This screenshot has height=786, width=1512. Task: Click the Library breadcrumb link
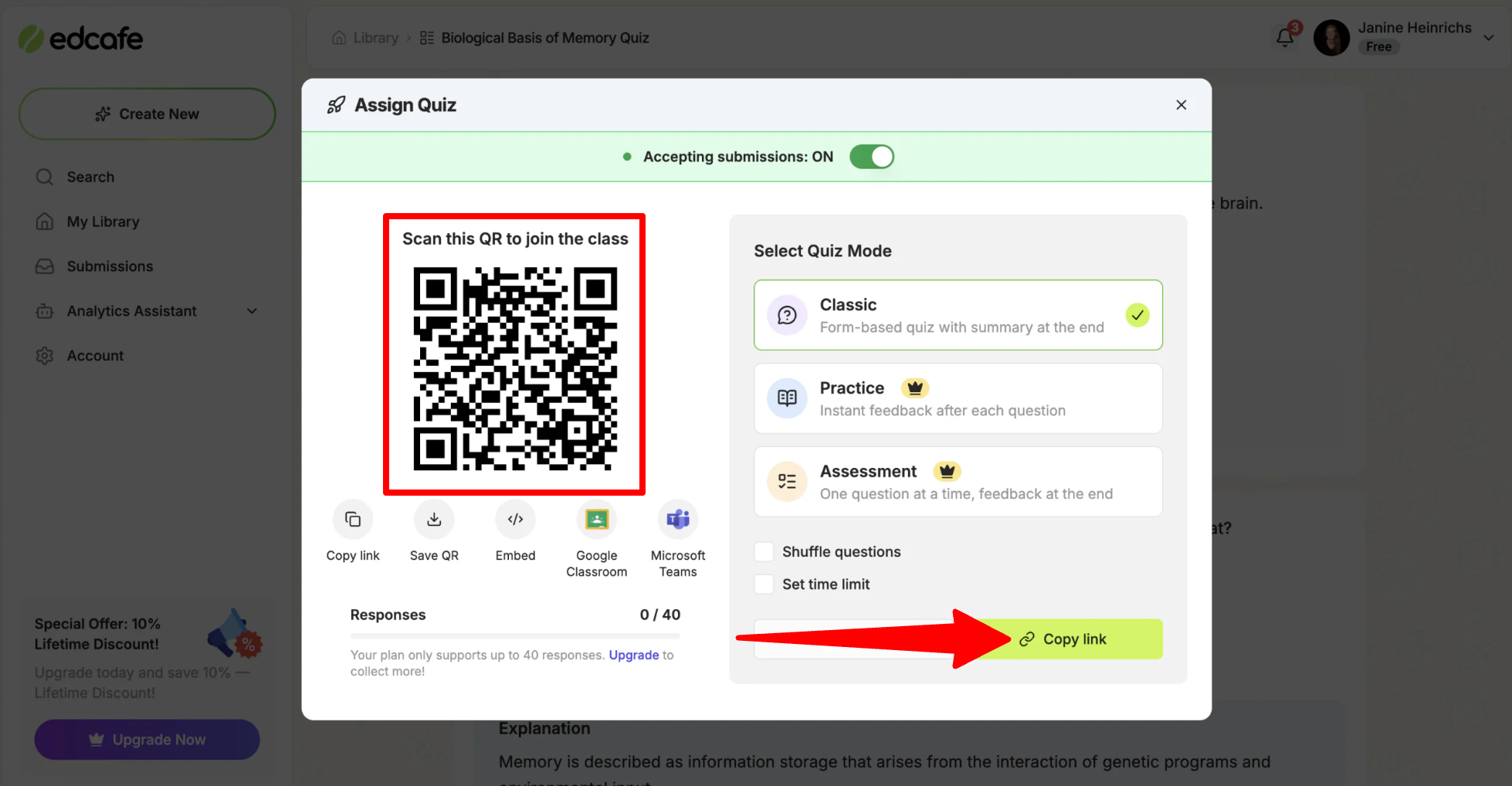[x=375, y=38]
